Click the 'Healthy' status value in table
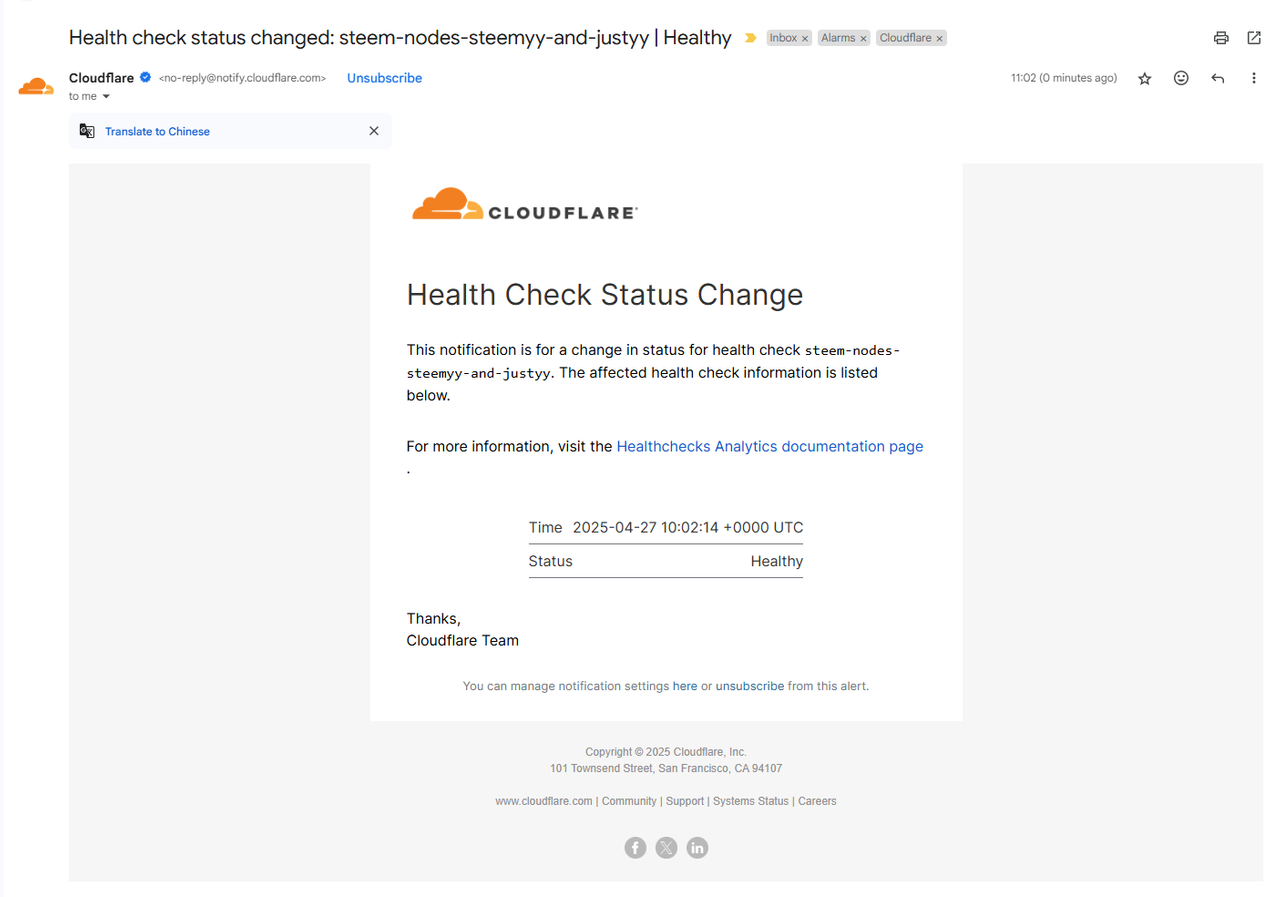The width and height of the screenshot is (1280, 897). (x=777, y=561)
